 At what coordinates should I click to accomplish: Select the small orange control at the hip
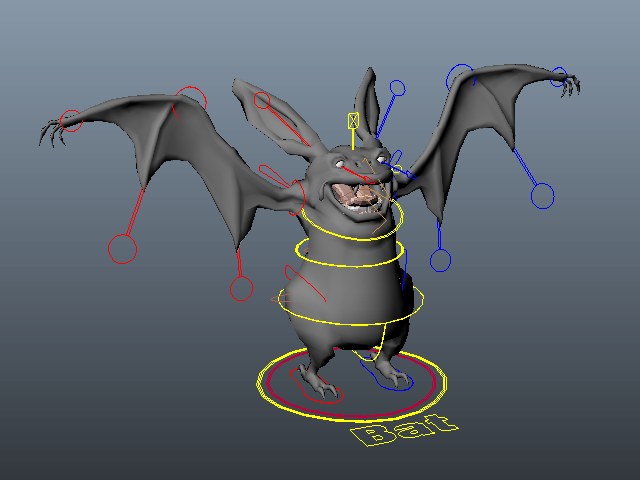[x=282, y=299]
